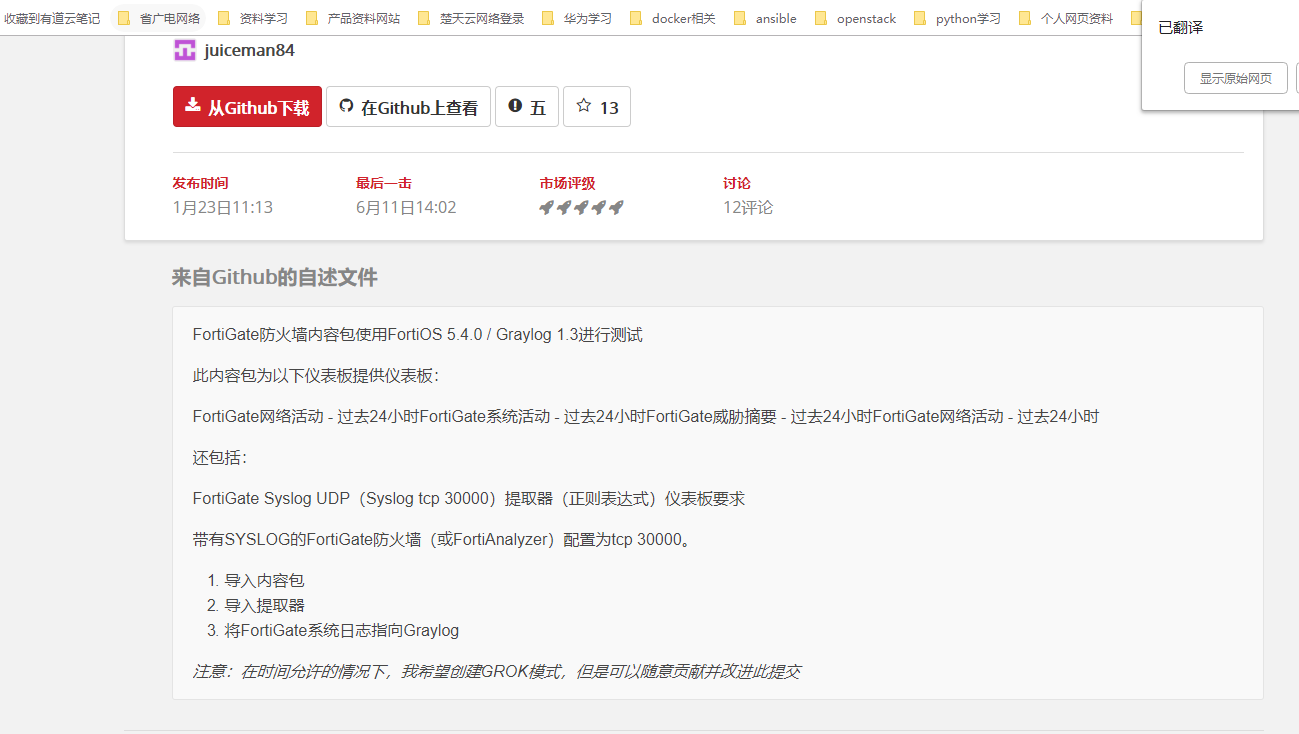The height and width of the screenshot is (734, 1299).
Task: Click the star button showing 13
Action: [x=597, y=107]
